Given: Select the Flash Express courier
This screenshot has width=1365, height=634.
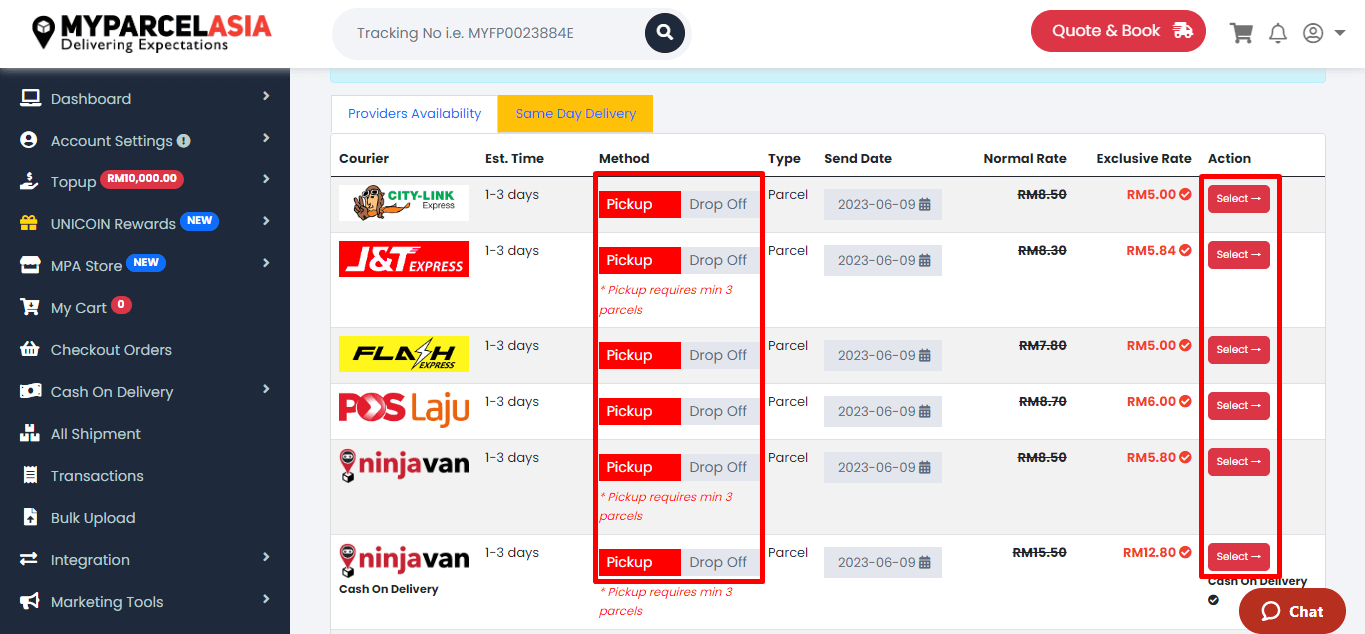Looking at the screenshot, I should point(1239,350).
